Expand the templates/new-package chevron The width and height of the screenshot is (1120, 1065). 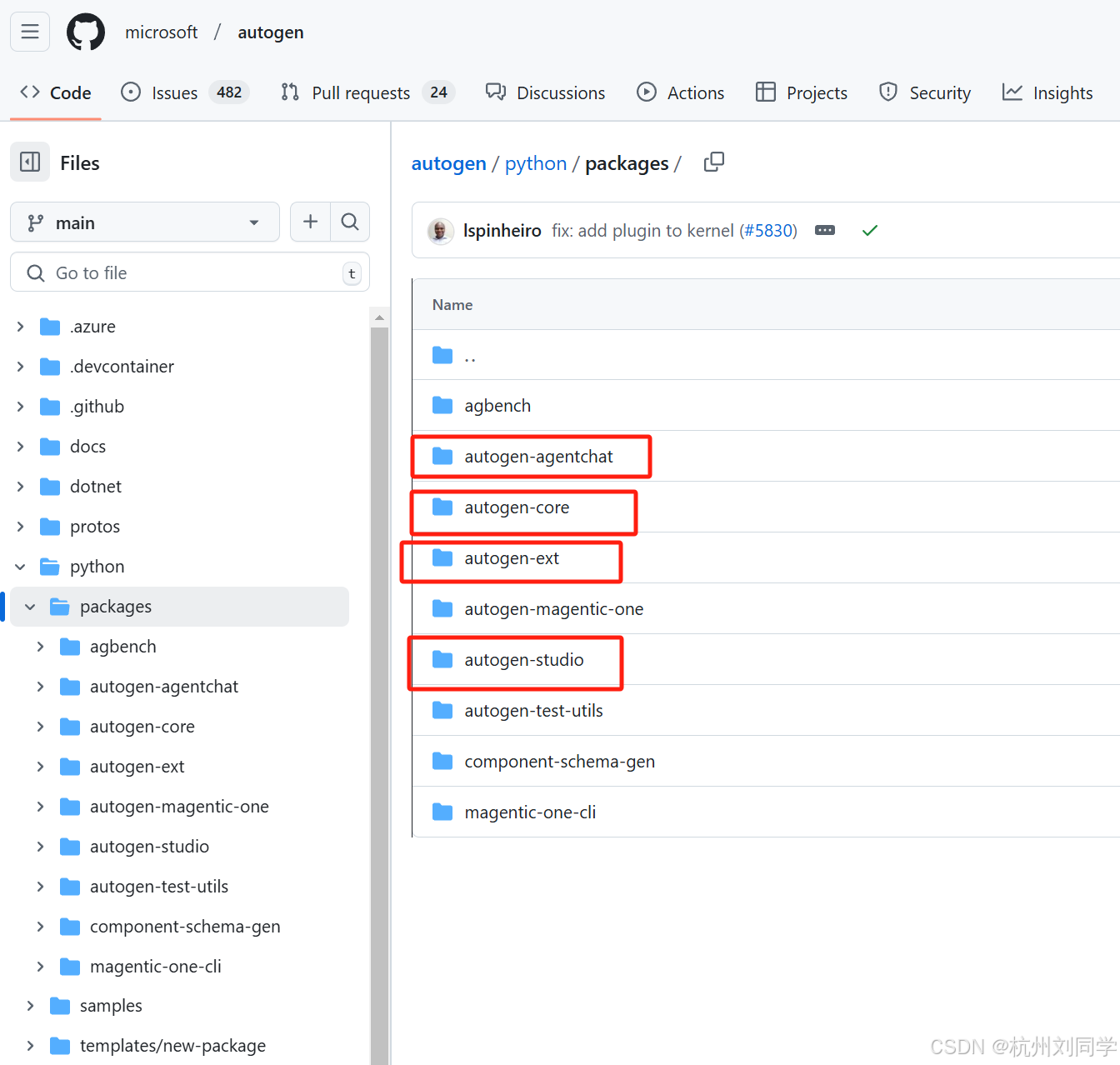30,1046
